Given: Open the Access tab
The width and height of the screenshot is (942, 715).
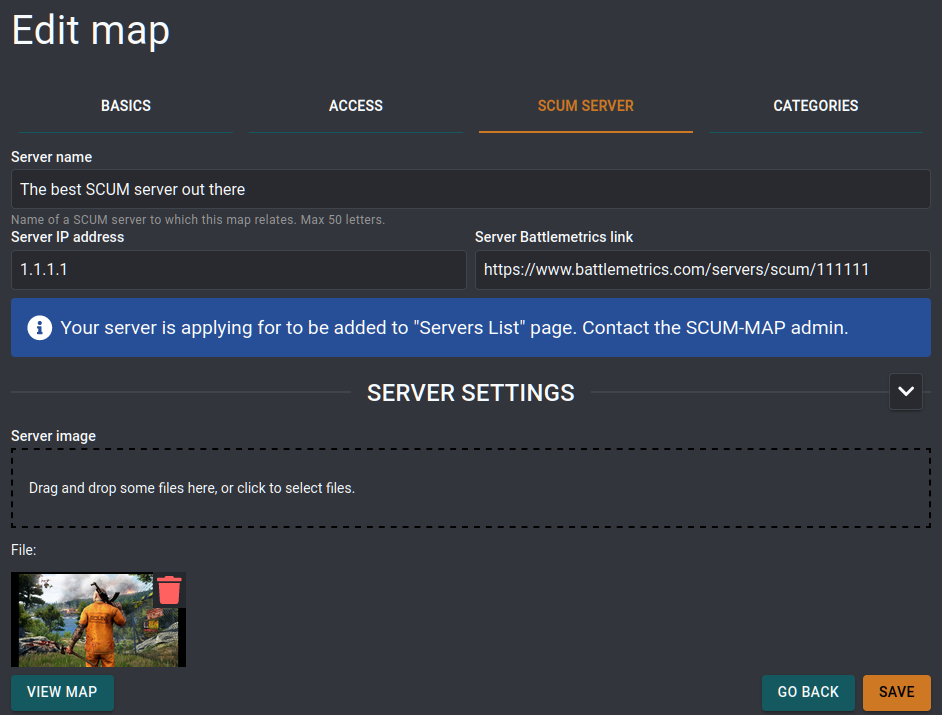Looking at the screenshot, I should click(x=356, y=106).
